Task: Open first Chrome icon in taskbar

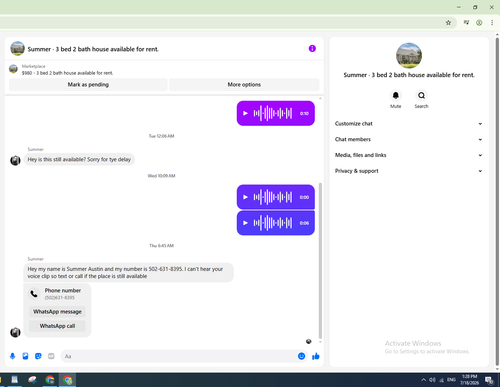Action: (x=50, y=380)
